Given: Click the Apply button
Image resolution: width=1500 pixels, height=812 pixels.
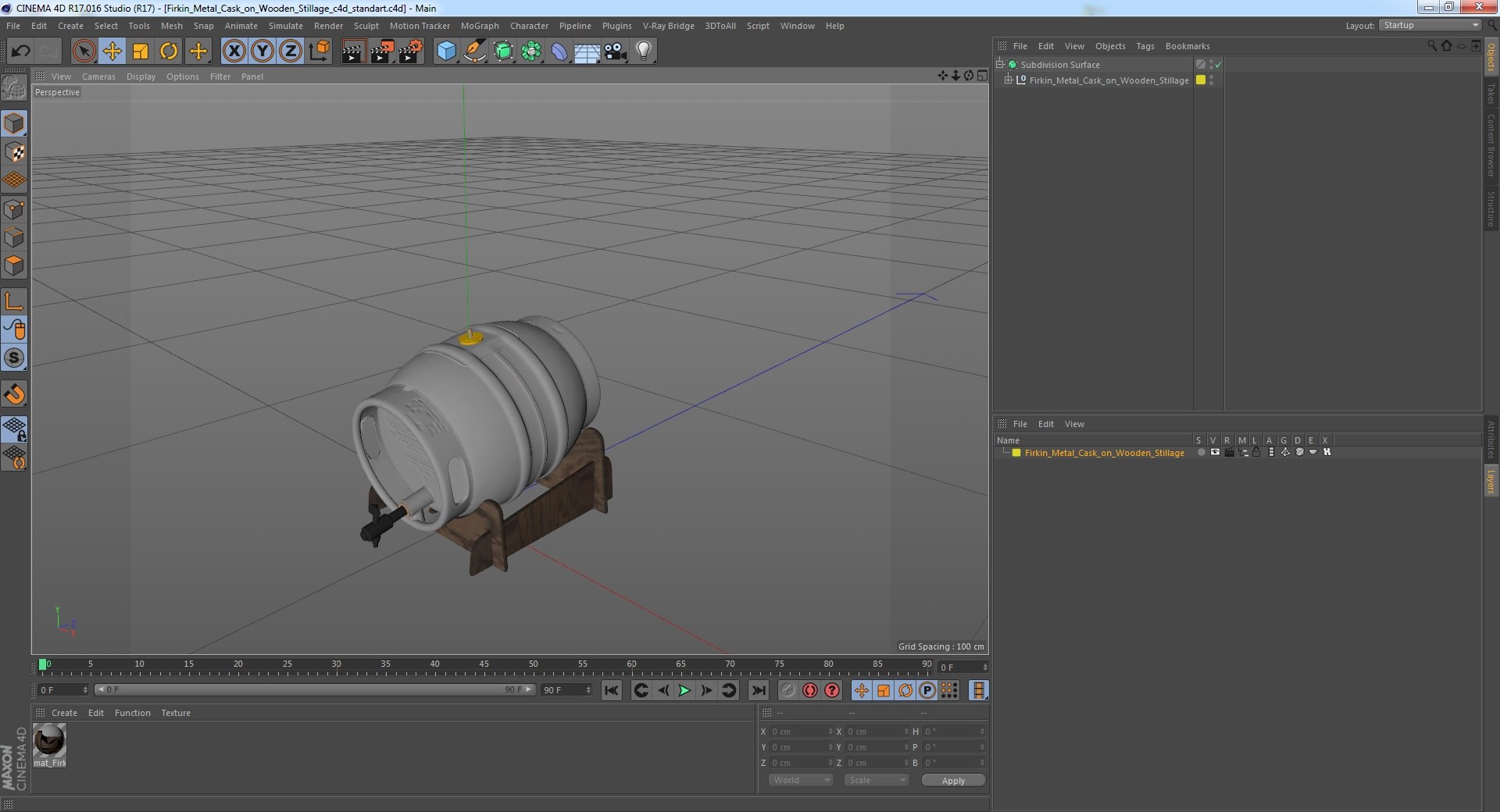Looking at the screenshot, I should pos(953,781).
